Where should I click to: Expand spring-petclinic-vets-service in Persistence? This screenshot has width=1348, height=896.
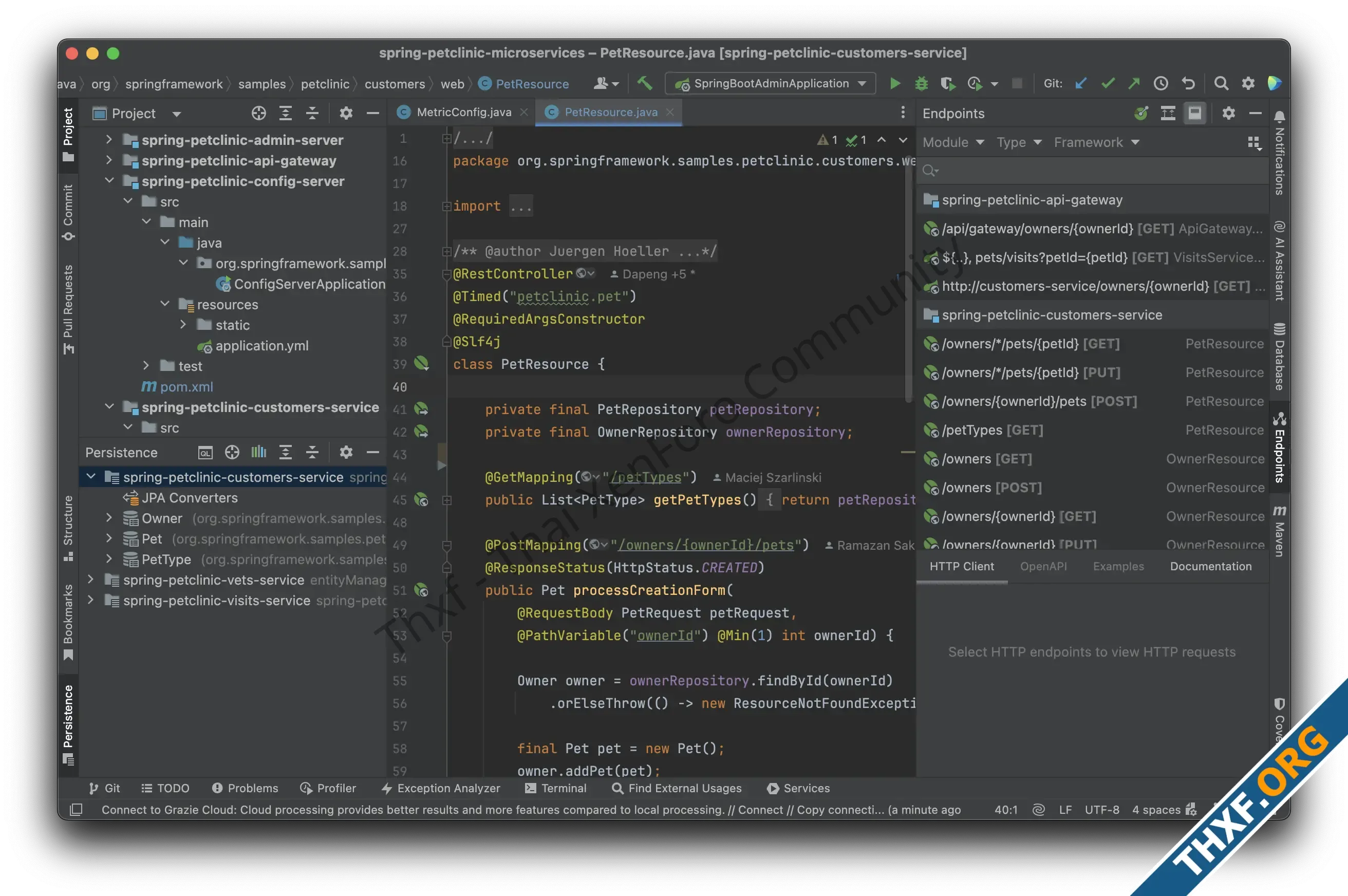tap(90, 580)
